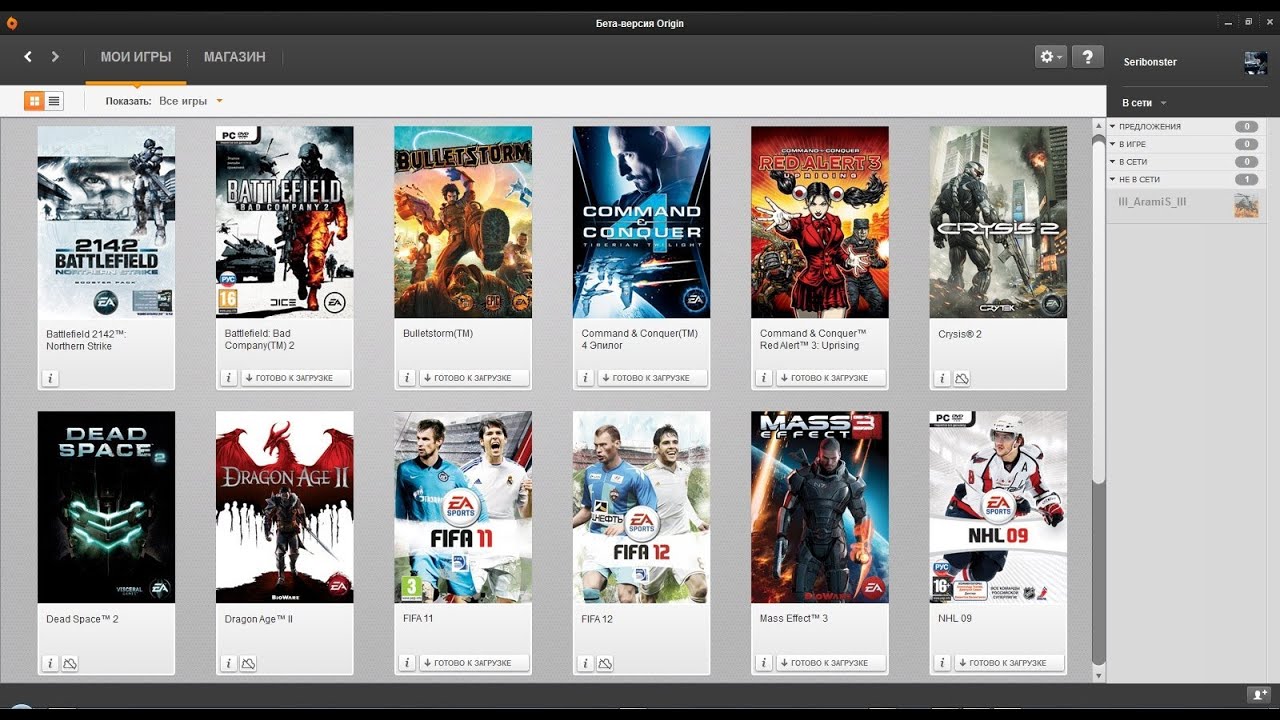Download Red Alert 3 Uprising
1280x720 pixels.
click(x=830, y=378)
